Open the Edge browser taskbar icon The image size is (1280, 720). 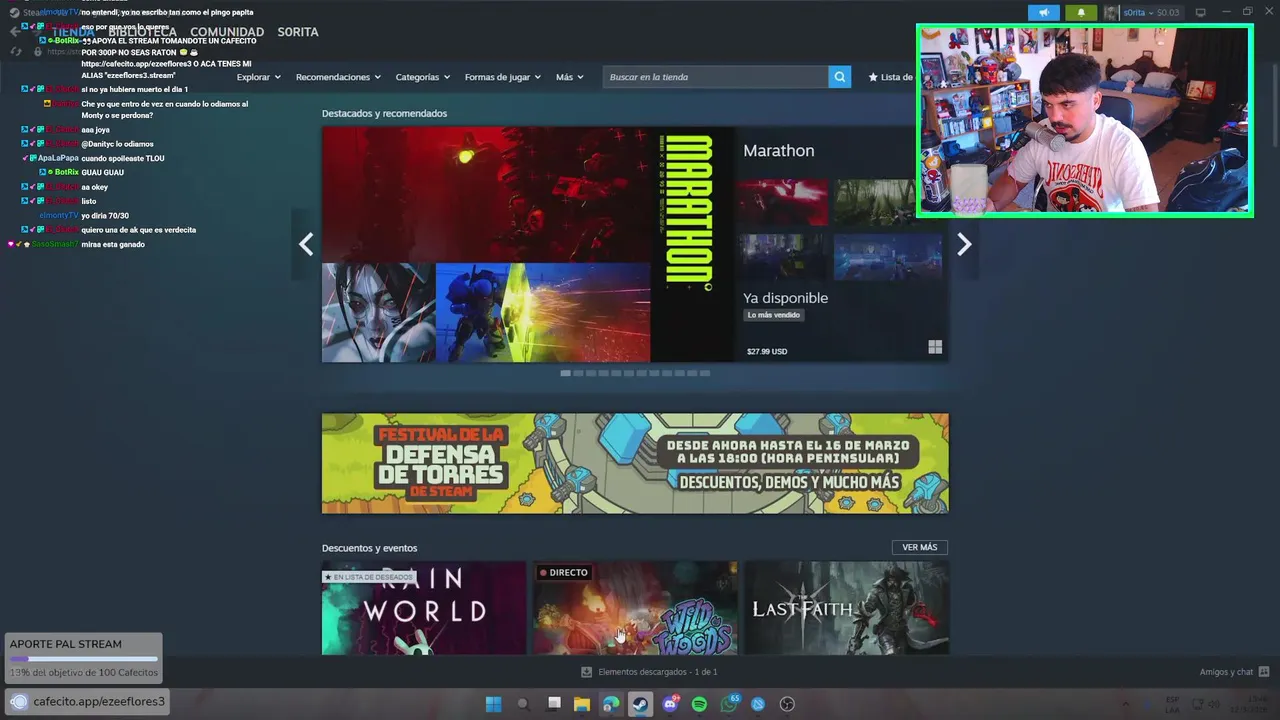[611, 704]
